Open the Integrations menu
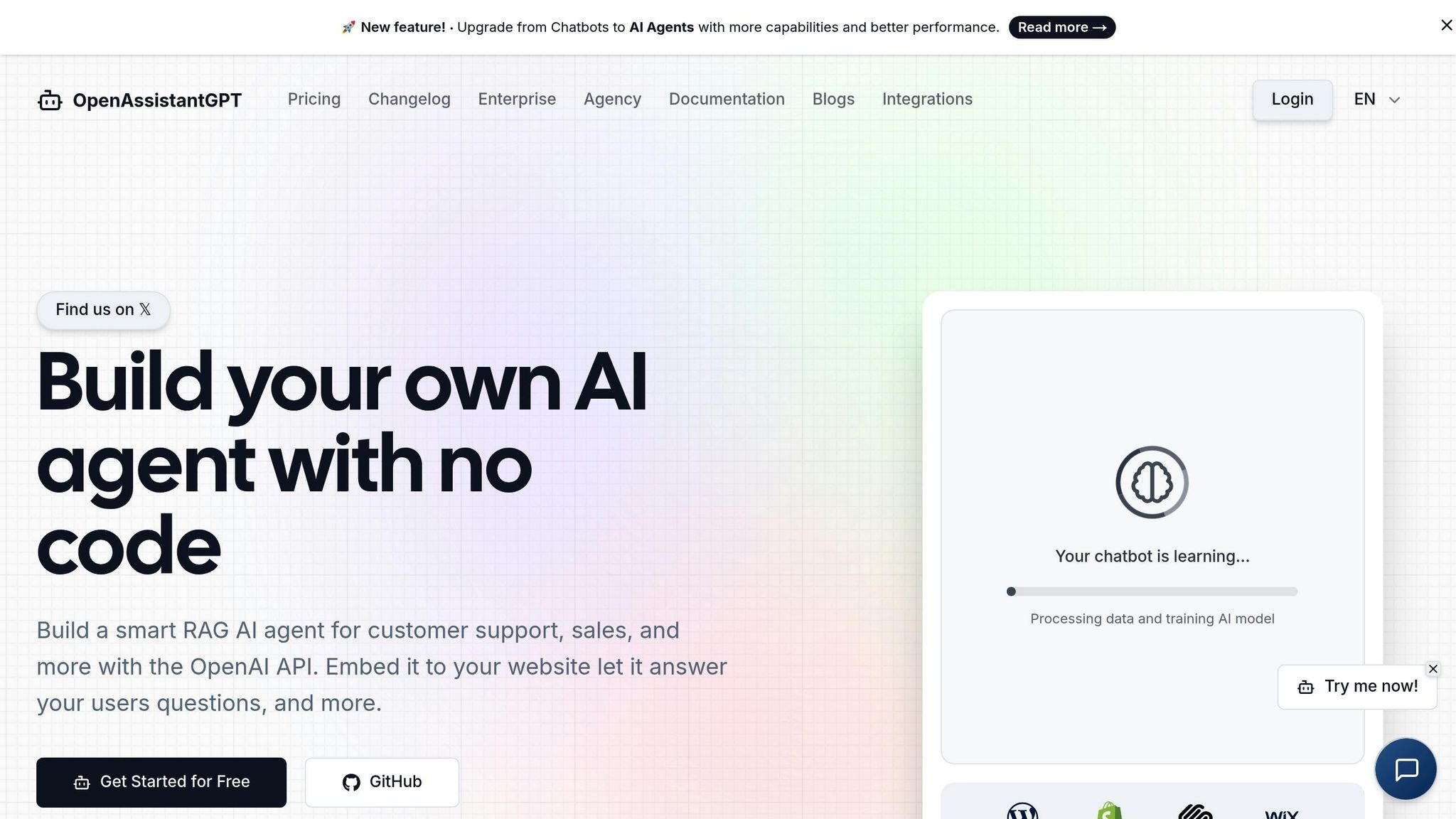1456x819 pixels. click(927, 100)
